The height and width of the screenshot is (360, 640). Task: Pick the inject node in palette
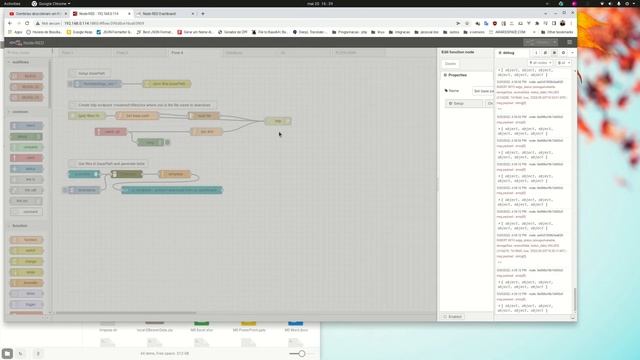point(27,126)
